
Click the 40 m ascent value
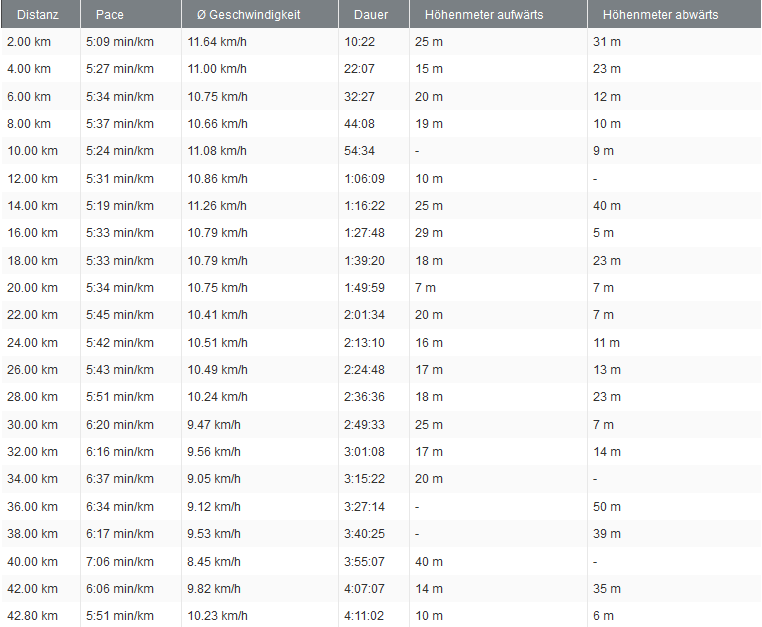click(x=428, y=562)
